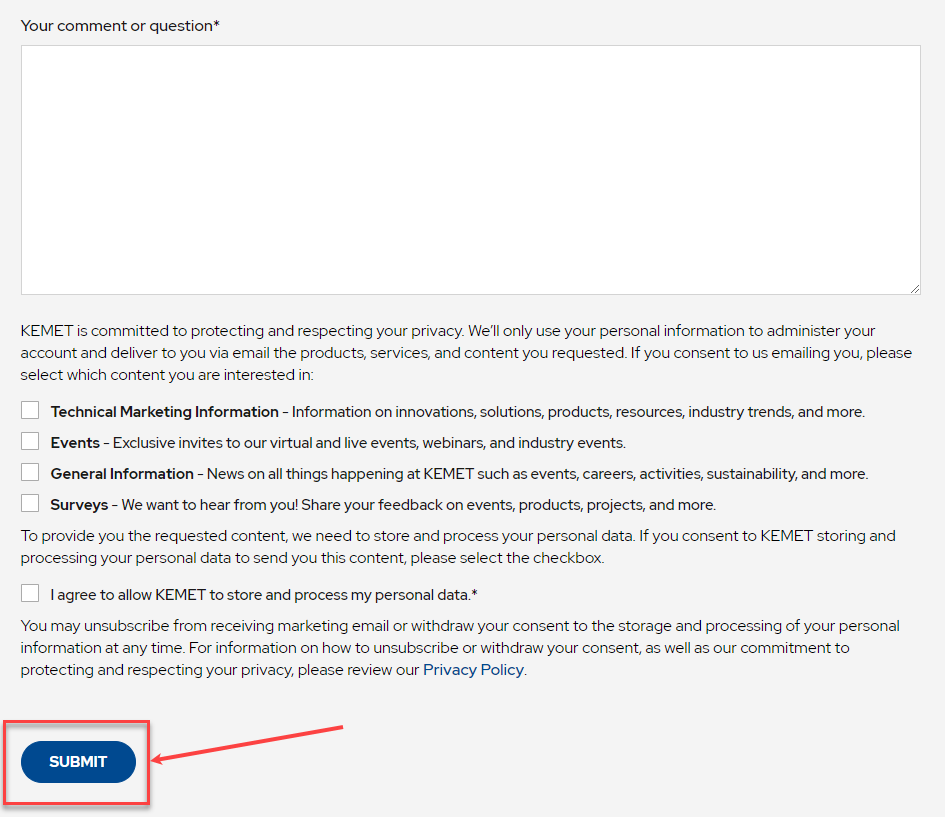Enable the General Information checkbox
This screenshot has height=817, width=945.
(30, 472)
